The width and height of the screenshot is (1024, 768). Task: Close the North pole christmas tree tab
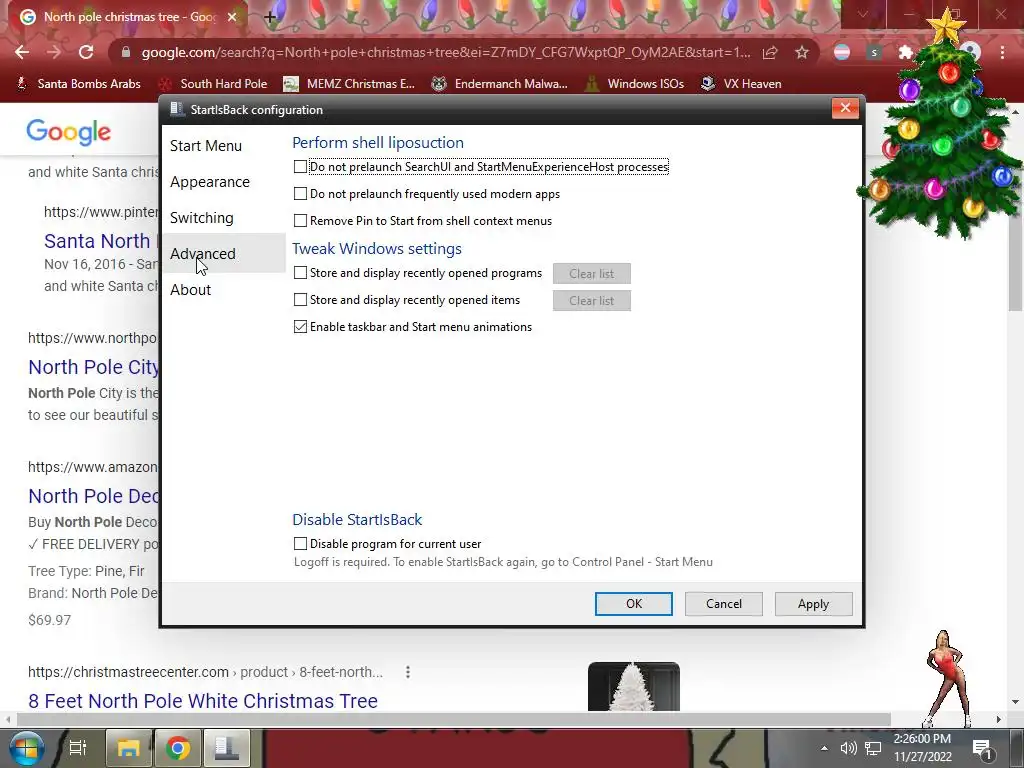pos(232,17)
